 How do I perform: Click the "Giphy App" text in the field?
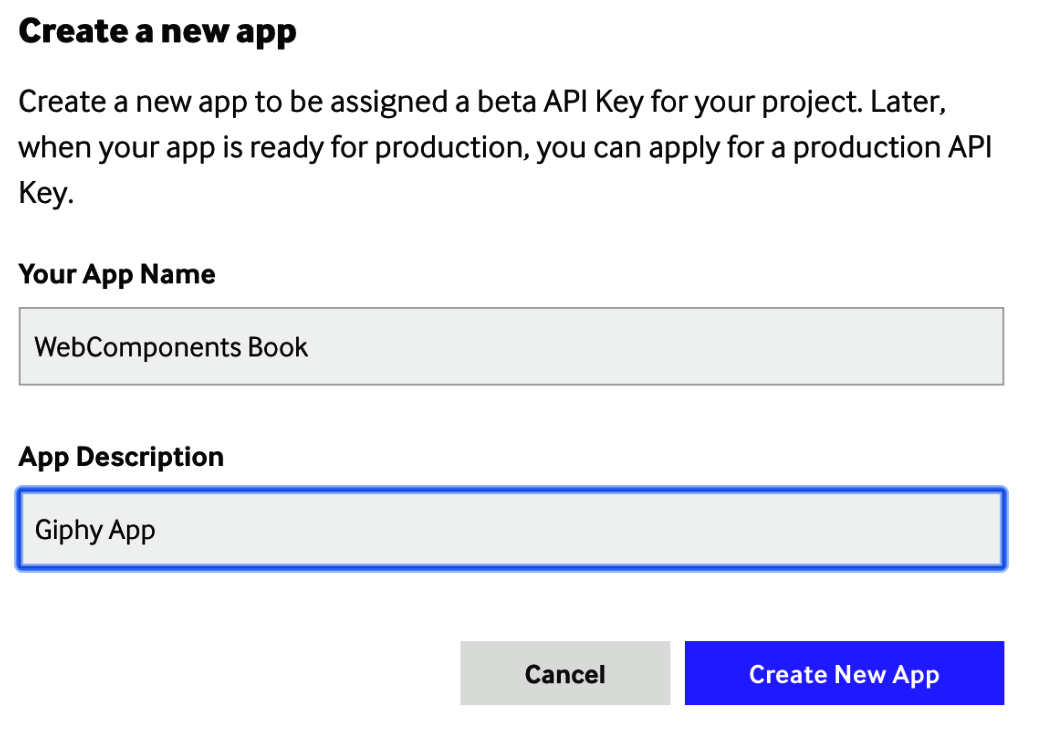click(x=95, y=530)
